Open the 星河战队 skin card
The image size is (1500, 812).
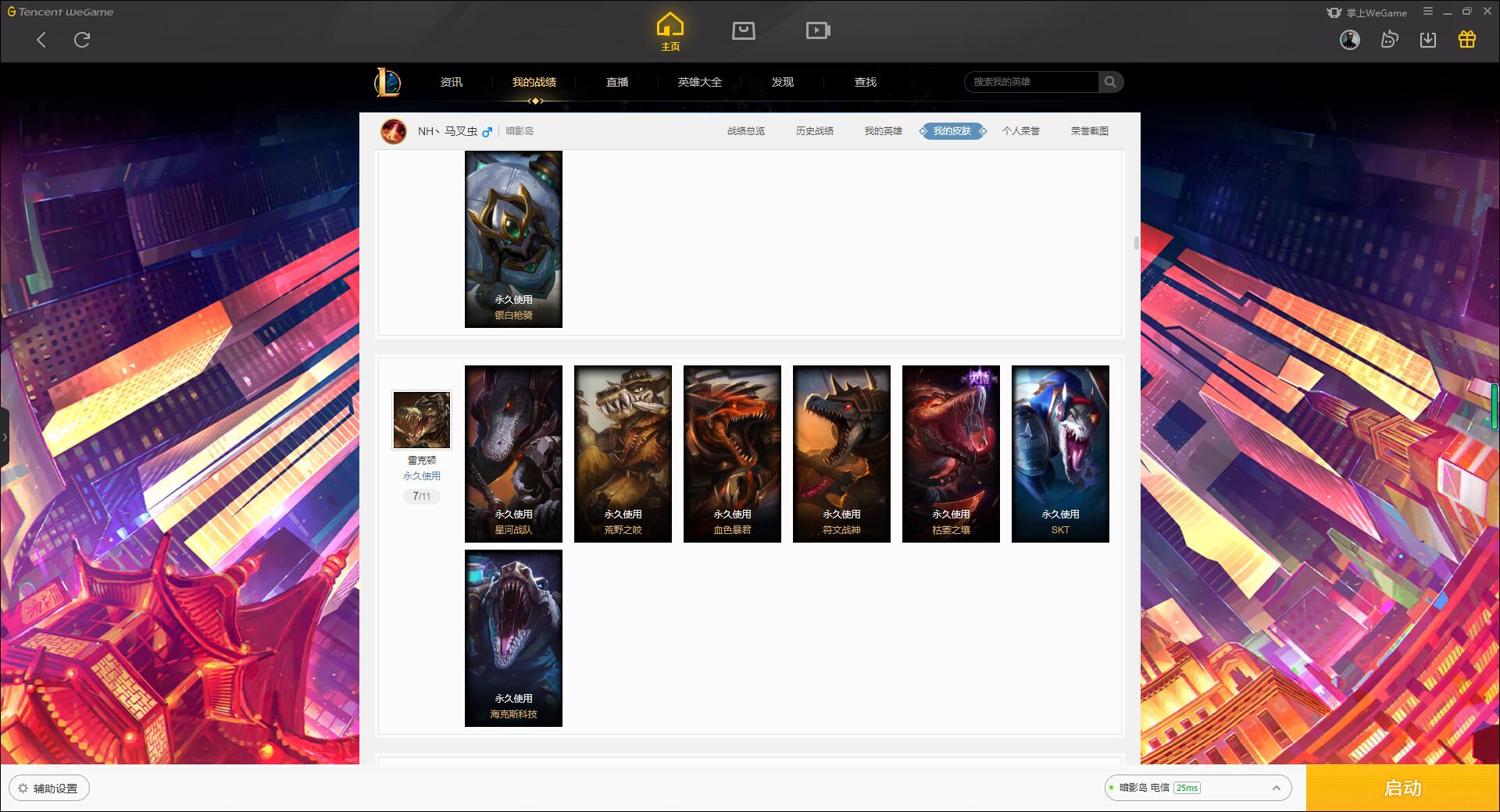pyautogui.click(x=513, y=454)
